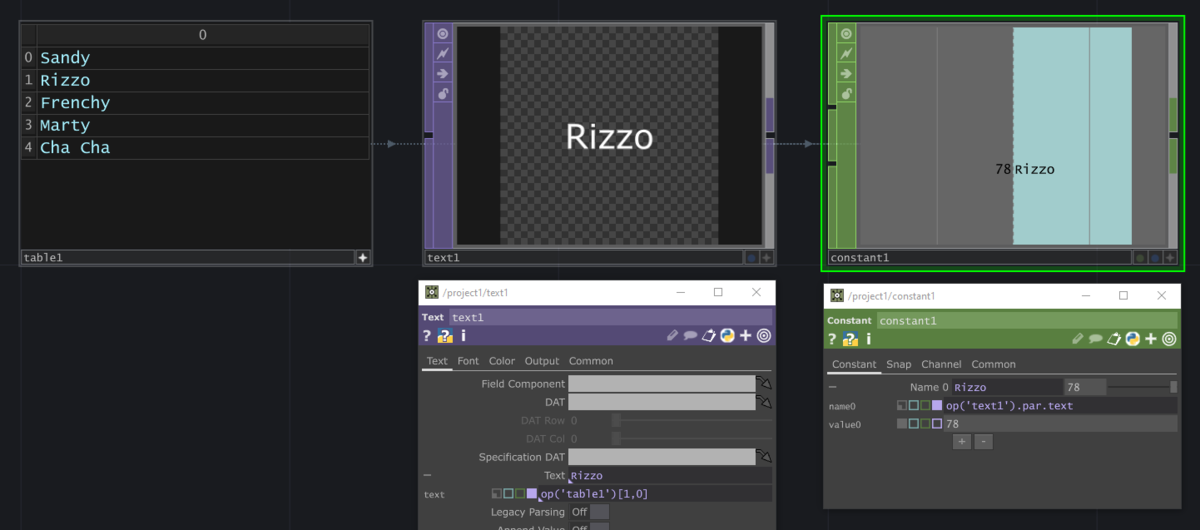This screenshot has height=530, width=1200.
Task: Toggle viewer active on text1 node
Action: [442, 34]
